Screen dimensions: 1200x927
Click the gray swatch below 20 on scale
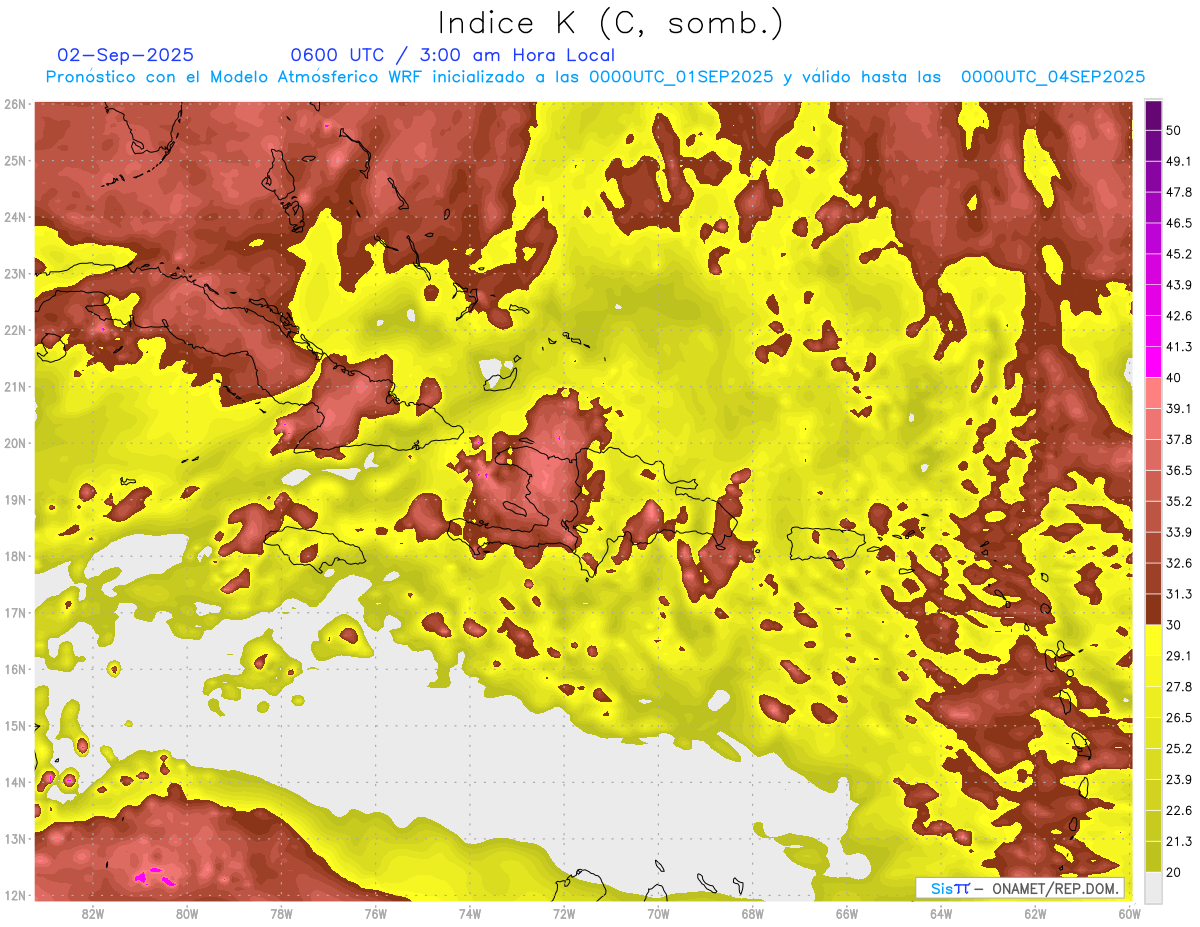(1153, 886)
